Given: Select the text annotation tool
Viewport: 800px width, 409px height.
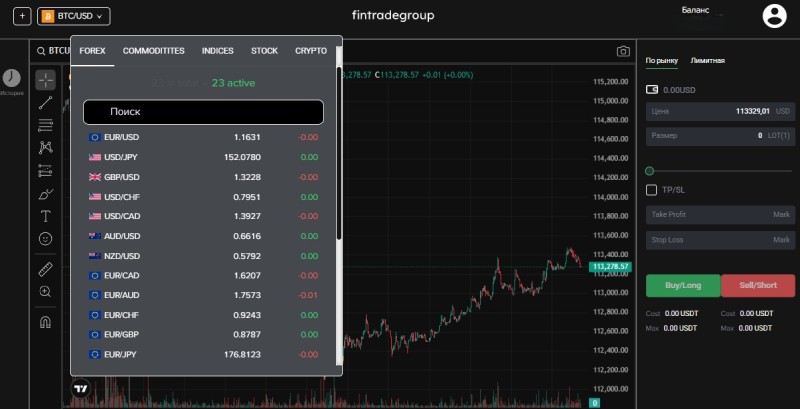Looking at the screenshot, I should [x=45, y=216].
